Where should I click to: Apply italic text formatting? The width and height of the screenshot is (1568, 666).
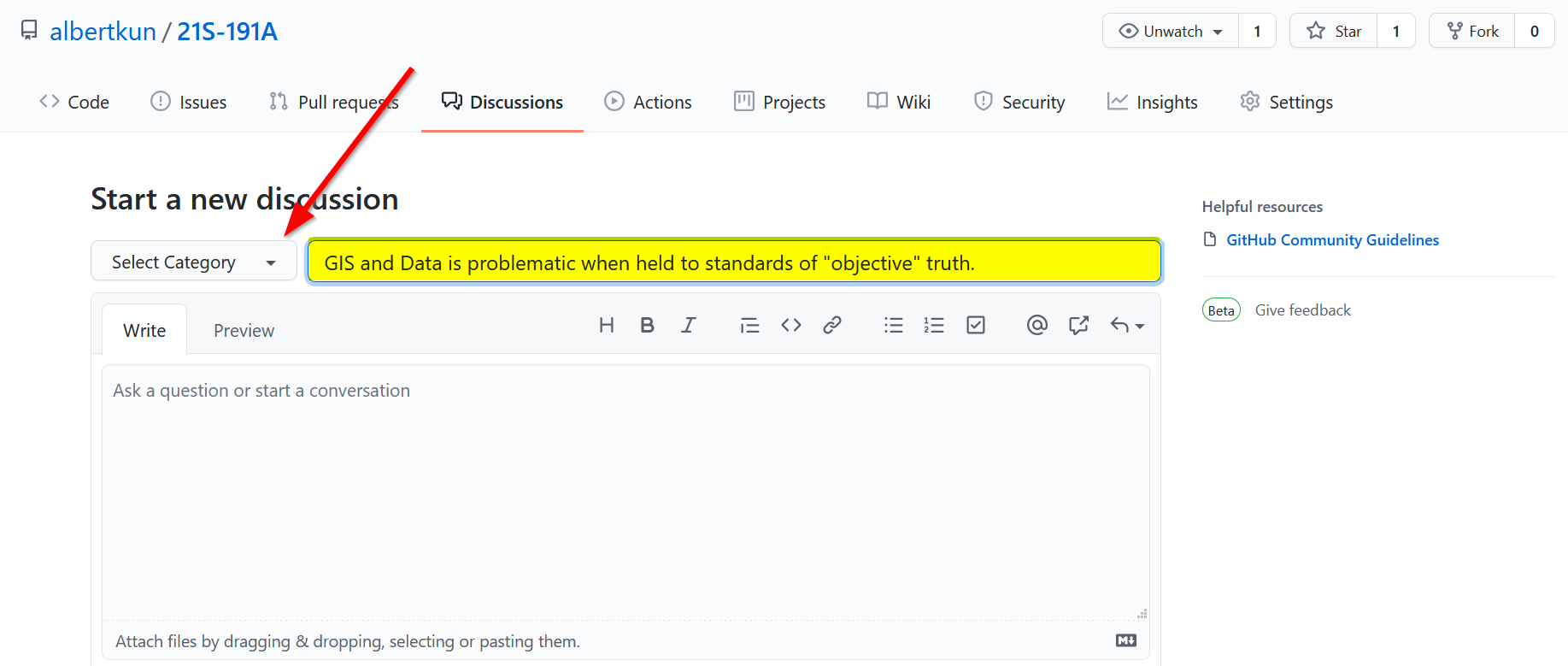point(688,325)
